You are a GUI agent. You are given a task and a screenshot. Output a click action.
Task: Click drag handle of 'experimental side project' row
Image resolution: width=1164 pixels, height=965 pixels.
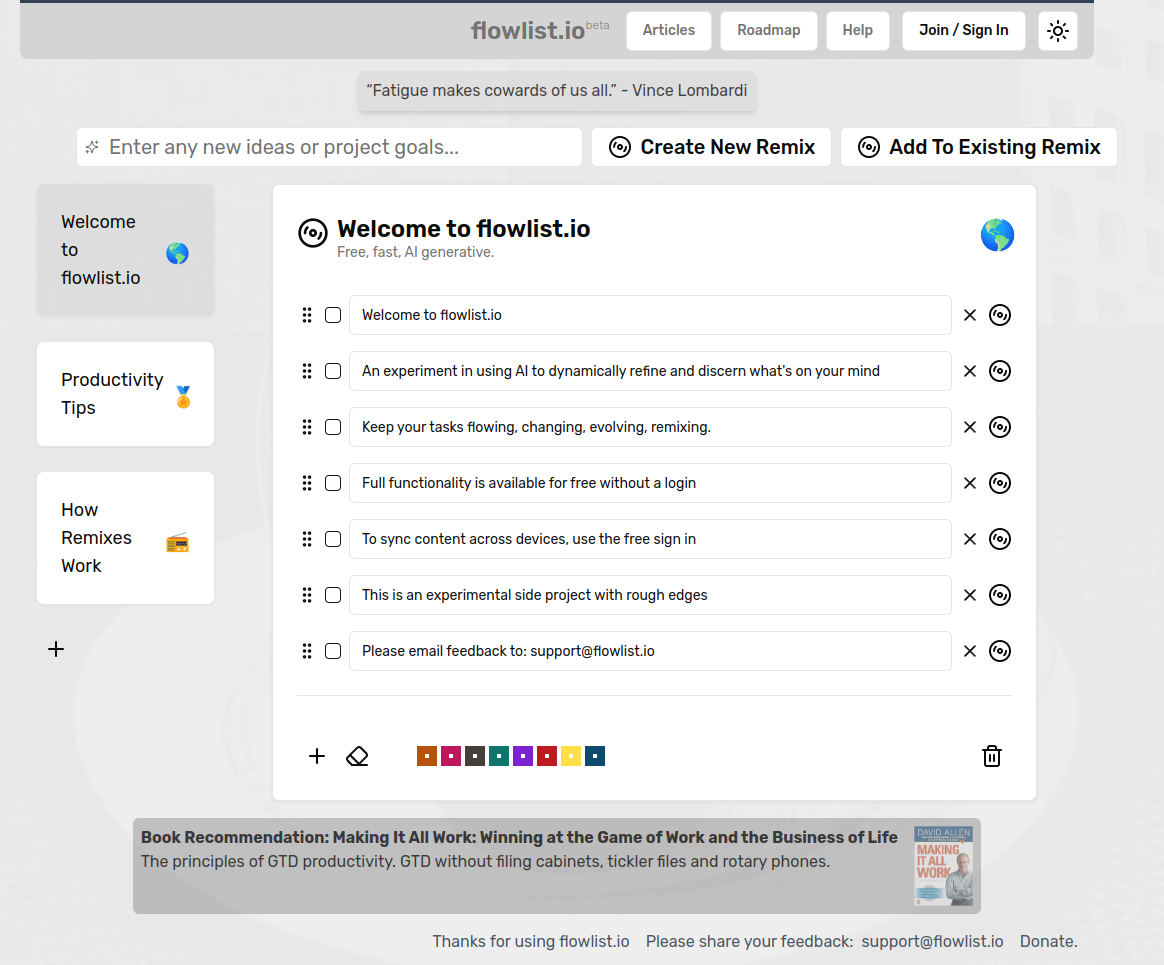307,595
